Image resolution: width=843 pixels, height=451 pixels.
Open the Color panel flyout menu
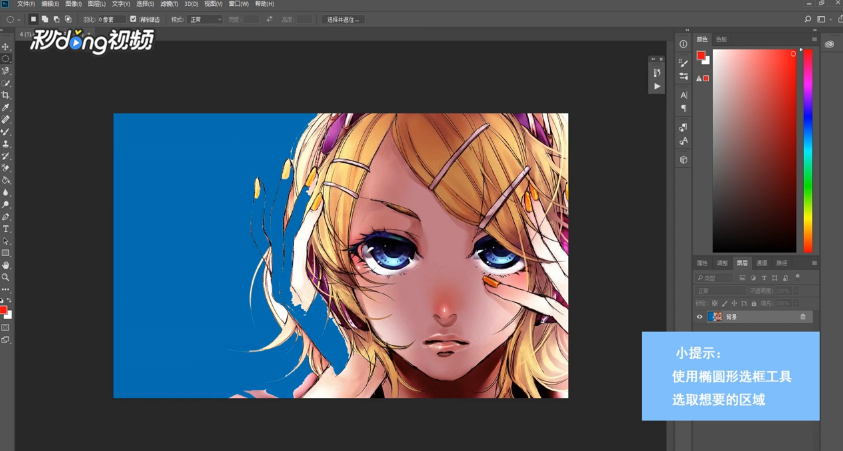pos(815,39)
